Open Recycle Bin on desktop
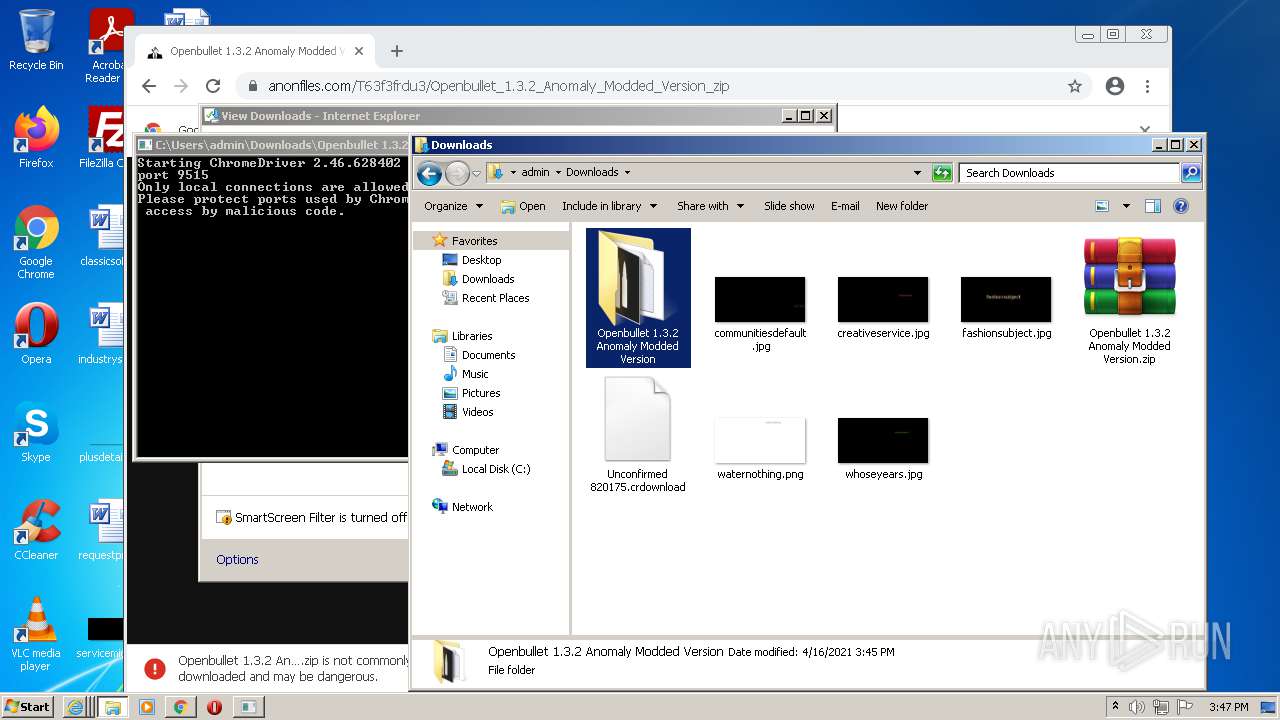This screenshot has height=720, width=1280. pyautogui.click(x=36, y=40)
